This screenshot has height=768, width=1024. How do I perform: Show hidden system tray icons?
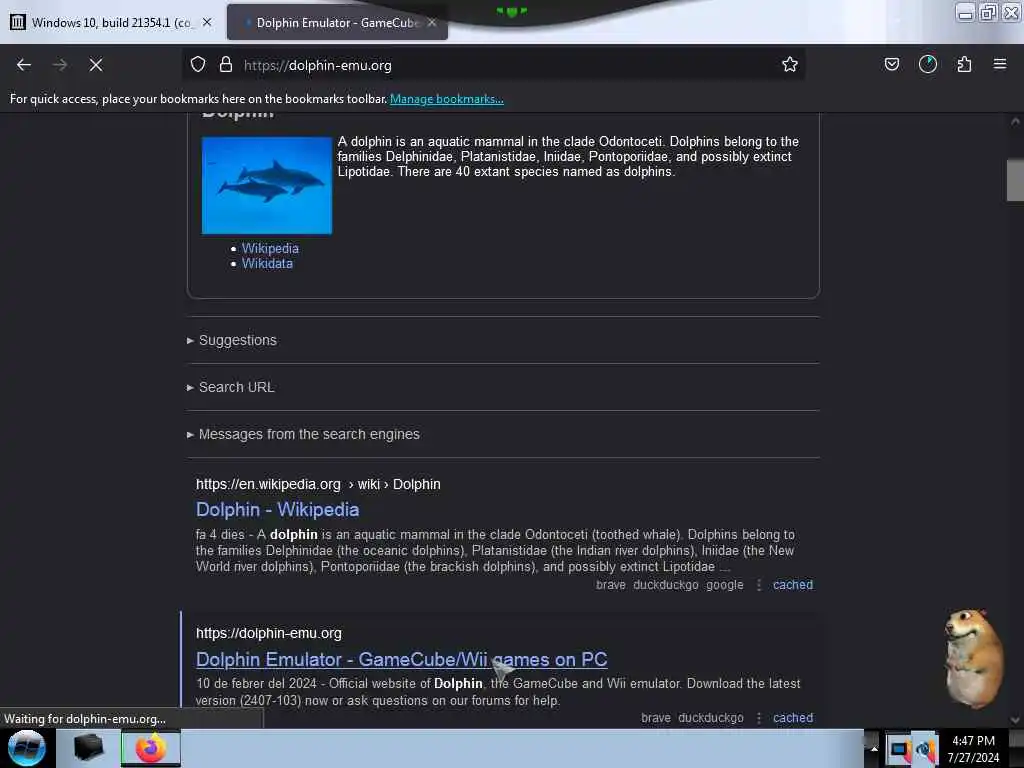(x=873, y=748)
